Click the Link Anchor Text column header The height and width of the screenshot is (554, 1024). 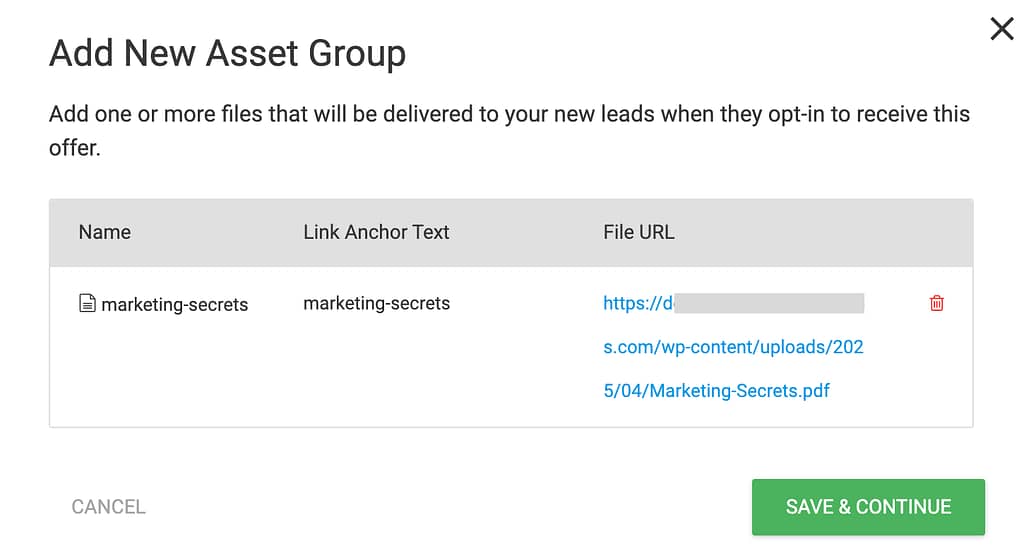[376, 232]
